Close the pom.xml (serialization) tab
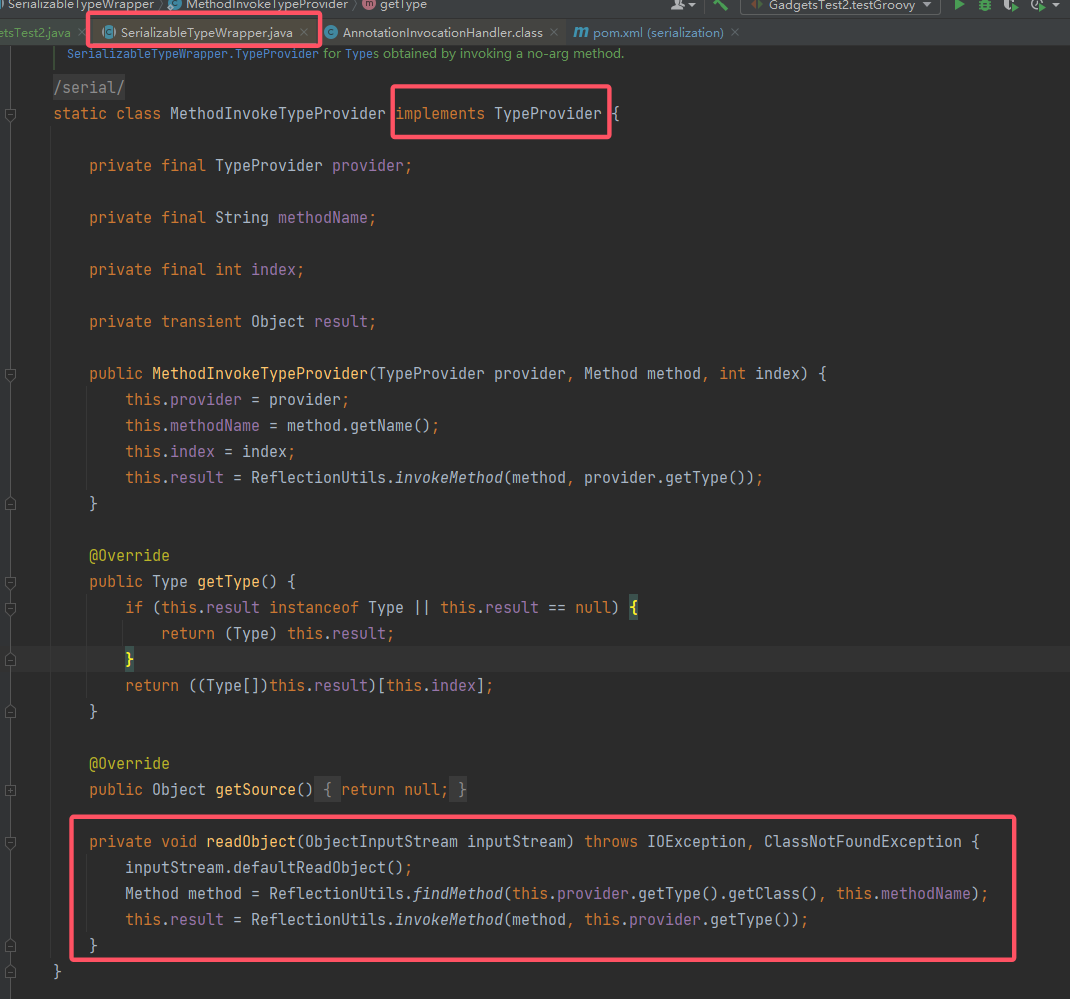The image size is (1070, 999). 735,33
